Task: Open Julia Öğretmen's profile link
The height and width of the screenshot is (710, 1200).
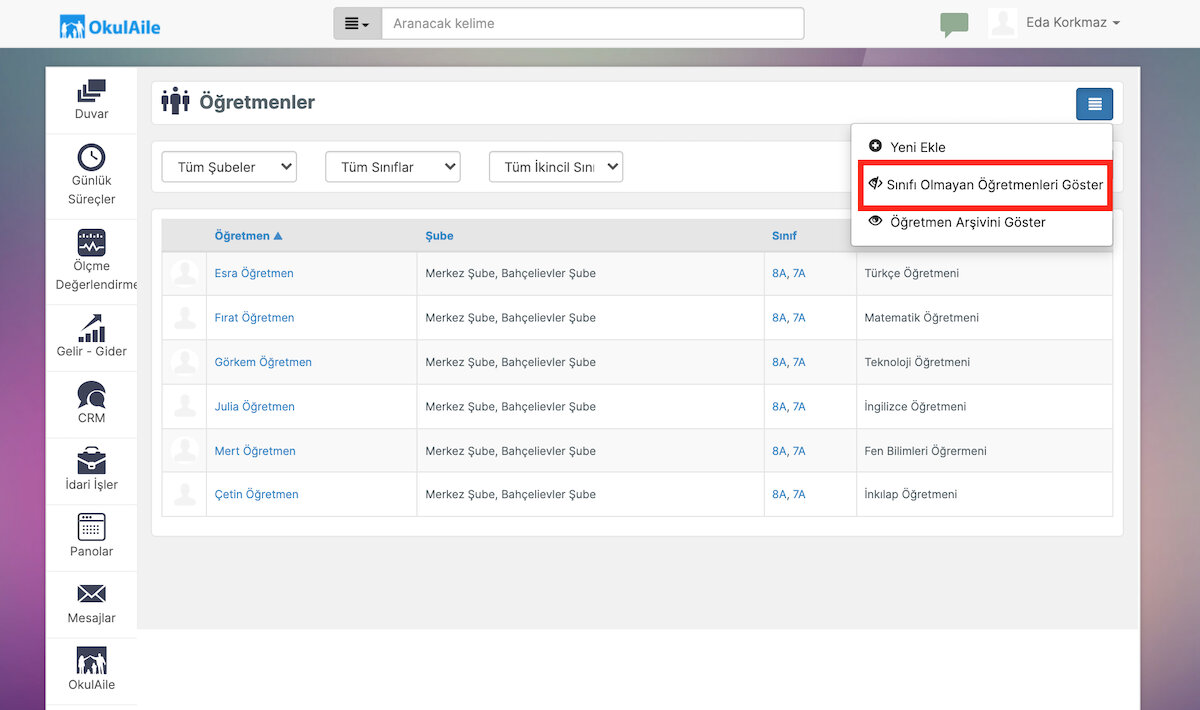Action: pyautogui.click(x=254, y=407)
